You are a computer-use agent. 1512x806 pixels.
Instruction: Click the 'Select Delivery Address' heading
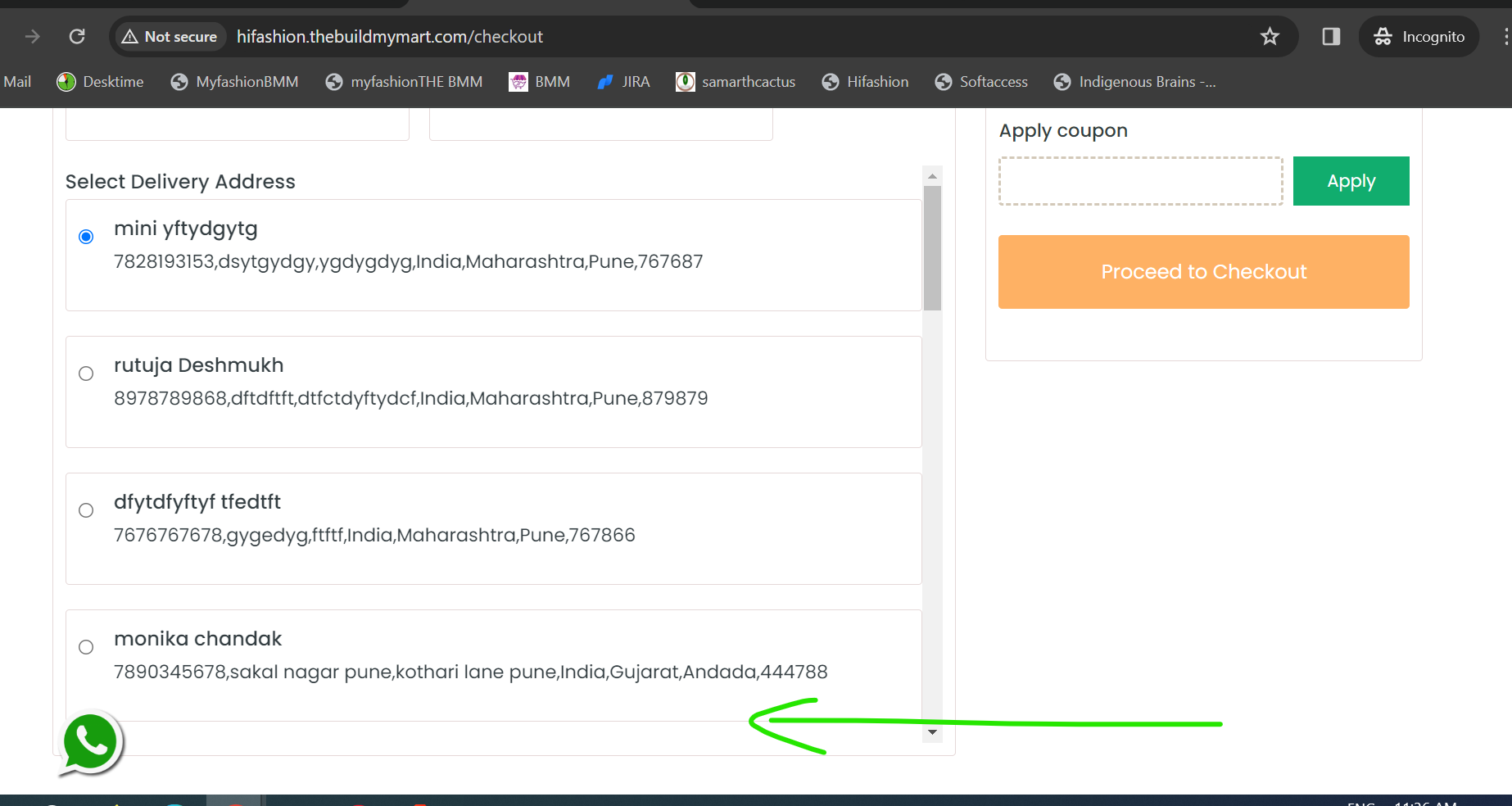click(180, 182)
